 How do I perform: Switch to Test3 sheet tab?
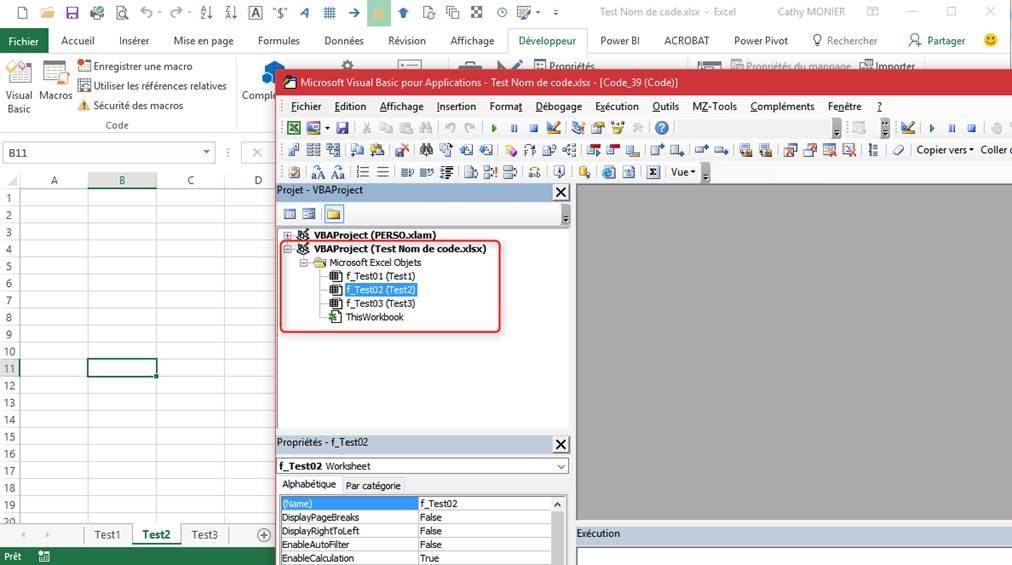[205, 535]
